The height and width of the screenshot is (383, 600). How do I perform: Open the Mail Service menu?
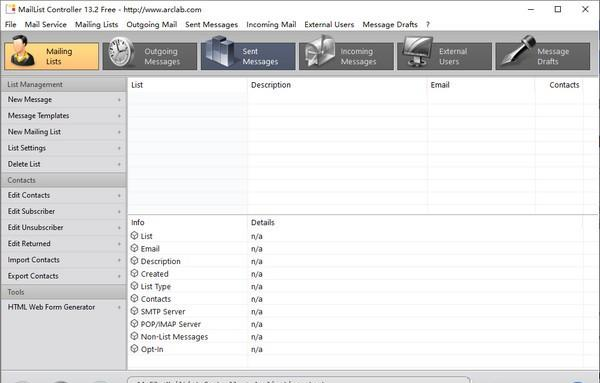click(x=46, y=24)
